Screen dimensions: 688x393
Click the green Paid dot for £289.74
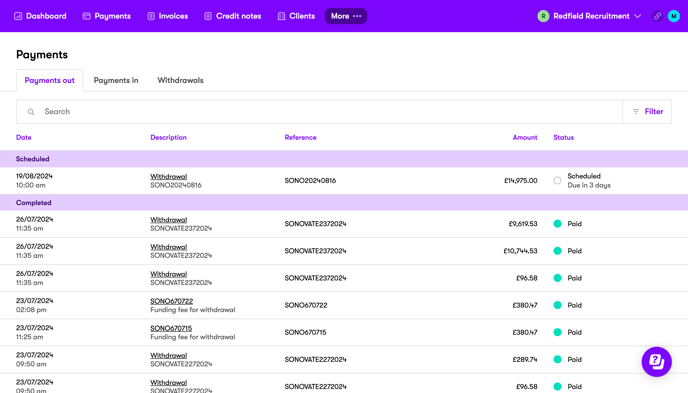[x=557, y=359]
